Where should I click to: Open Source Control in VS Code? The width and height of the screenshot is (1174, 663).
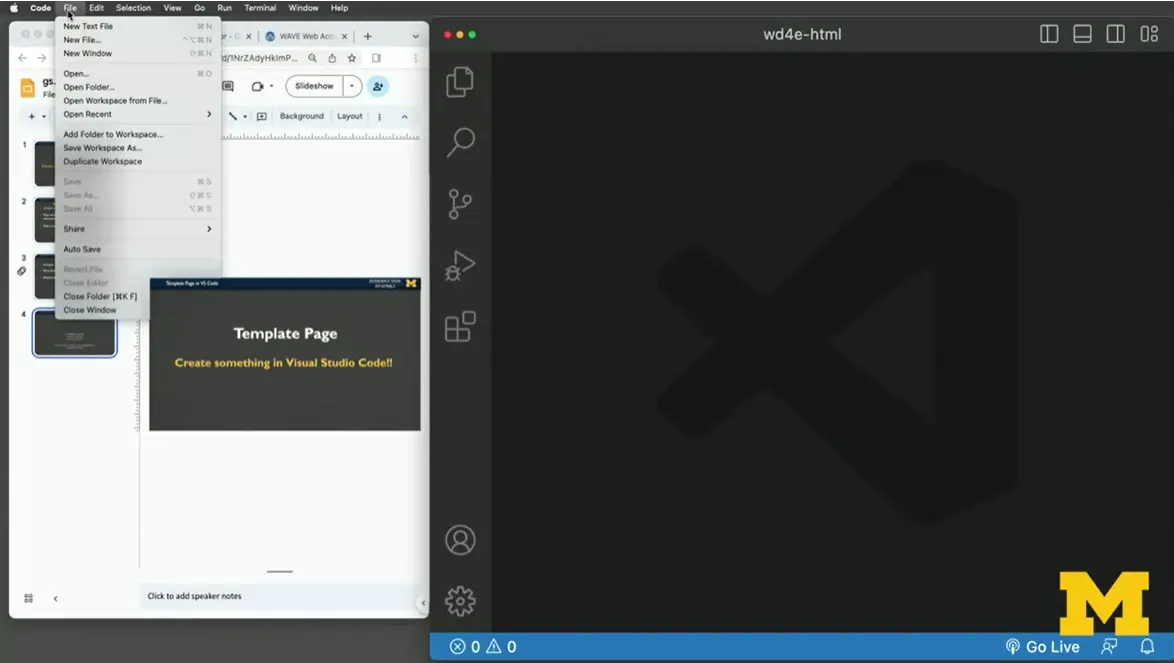459,203
